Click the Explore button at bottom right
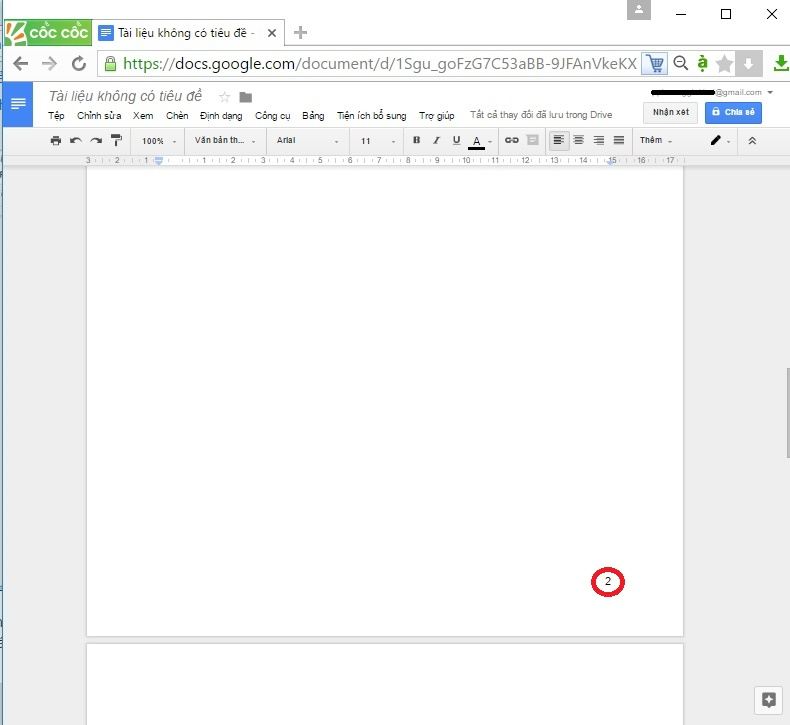790x725 pixels. pyautogui.click(x=768, y=700)
